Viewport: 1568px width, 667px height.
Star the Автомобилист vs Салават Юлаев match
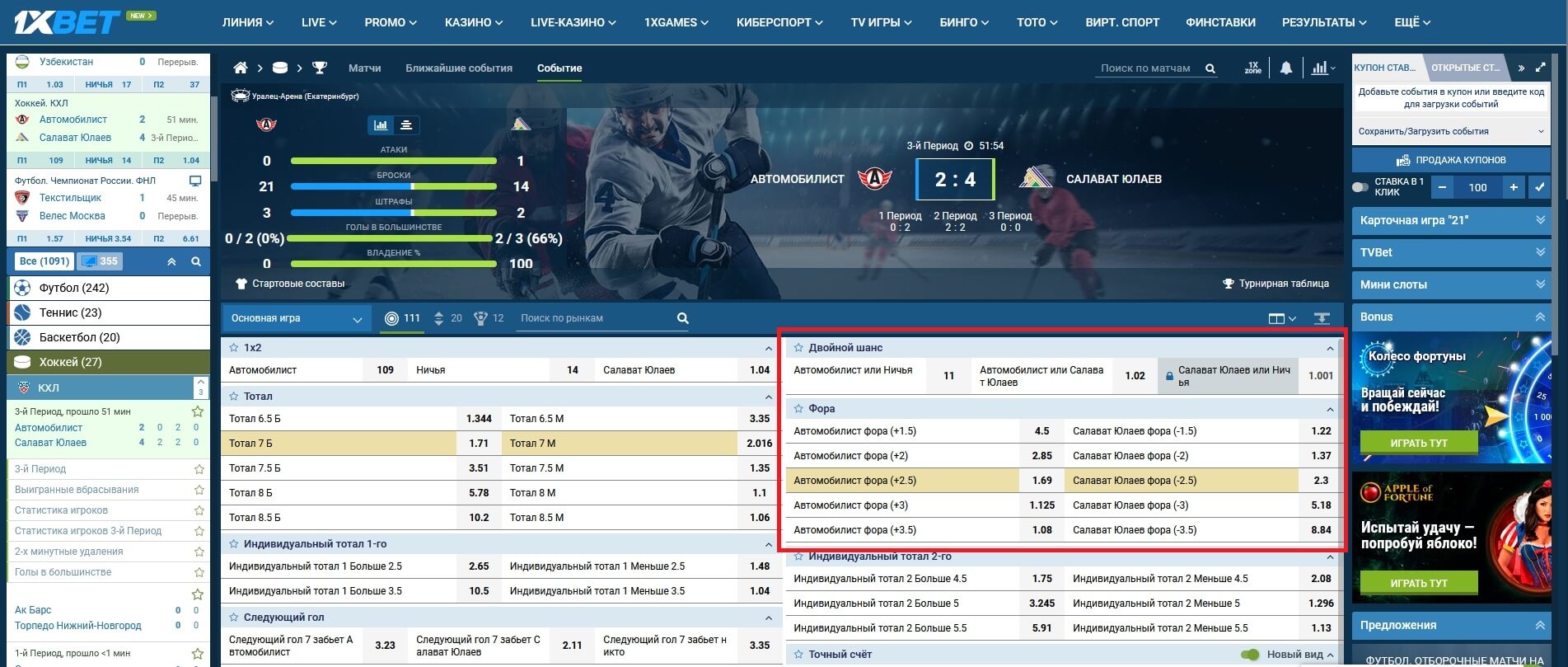197,411
